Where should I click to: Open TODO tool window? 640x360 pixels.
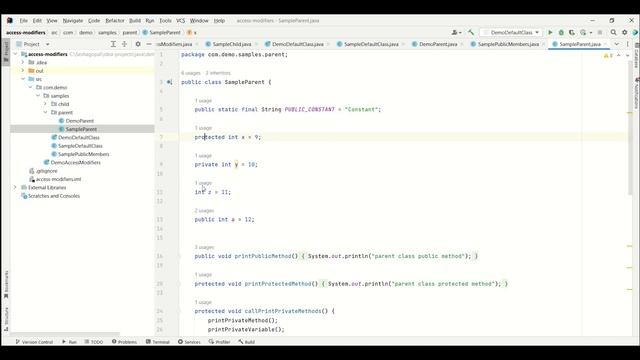click(94, 342)
